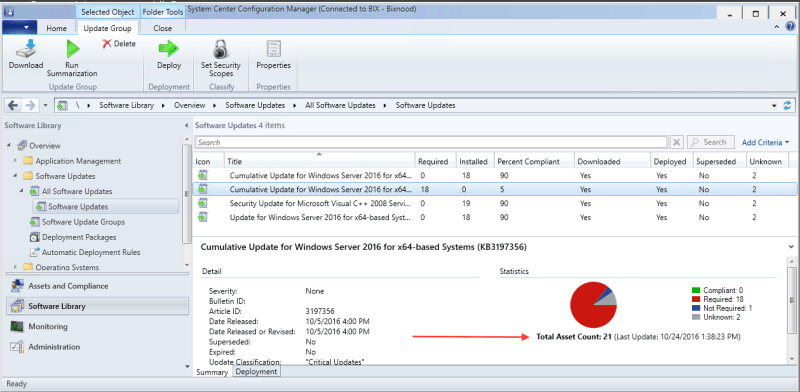Select the Folder Tools contextual tab
Screen dimensions: 800x392
(x=163, y=12)
